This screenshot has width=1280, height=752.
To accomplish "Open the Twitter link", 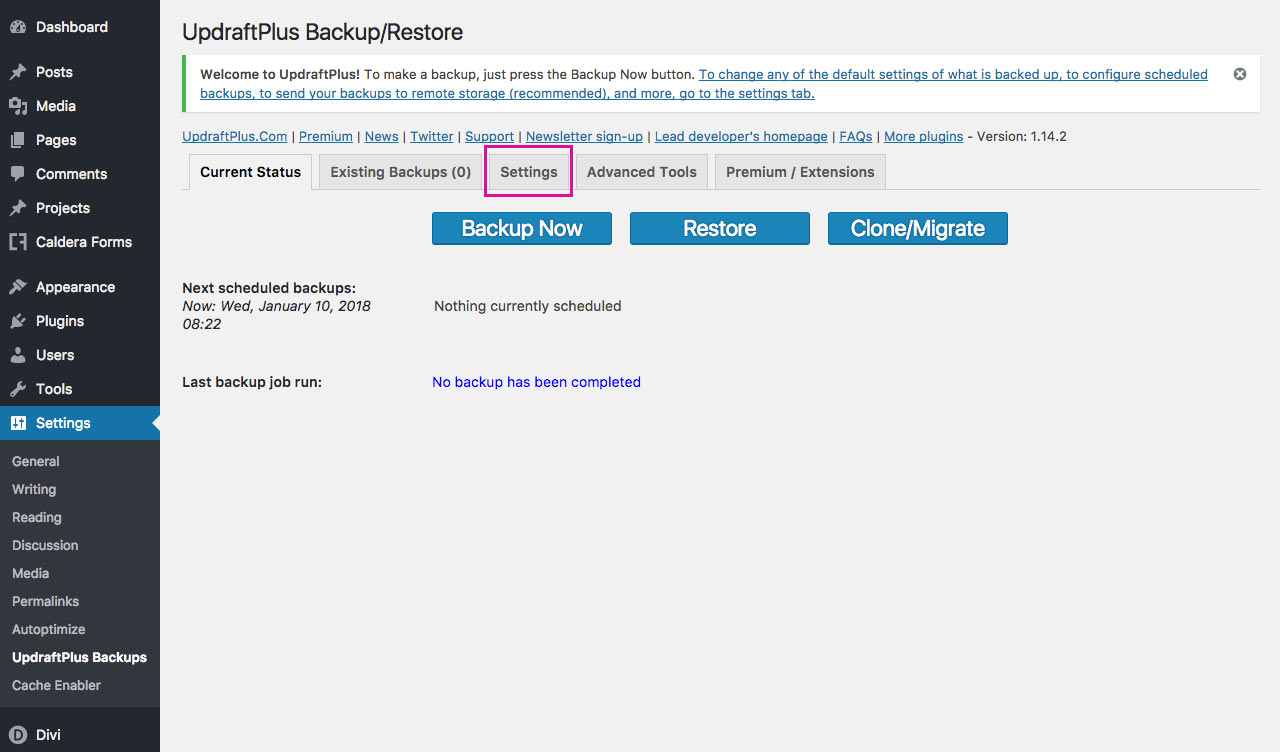I will (432, 137).
